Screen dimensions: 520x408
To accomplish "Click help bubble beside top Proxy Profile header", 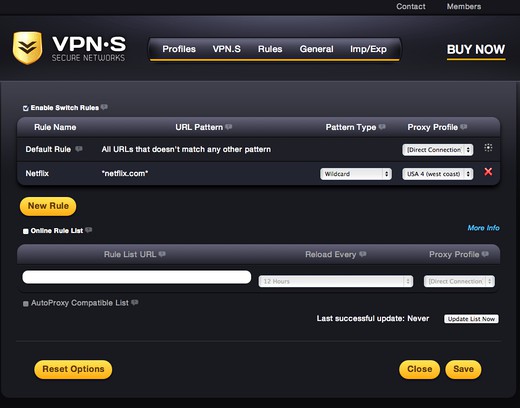I will pos(464,127).
